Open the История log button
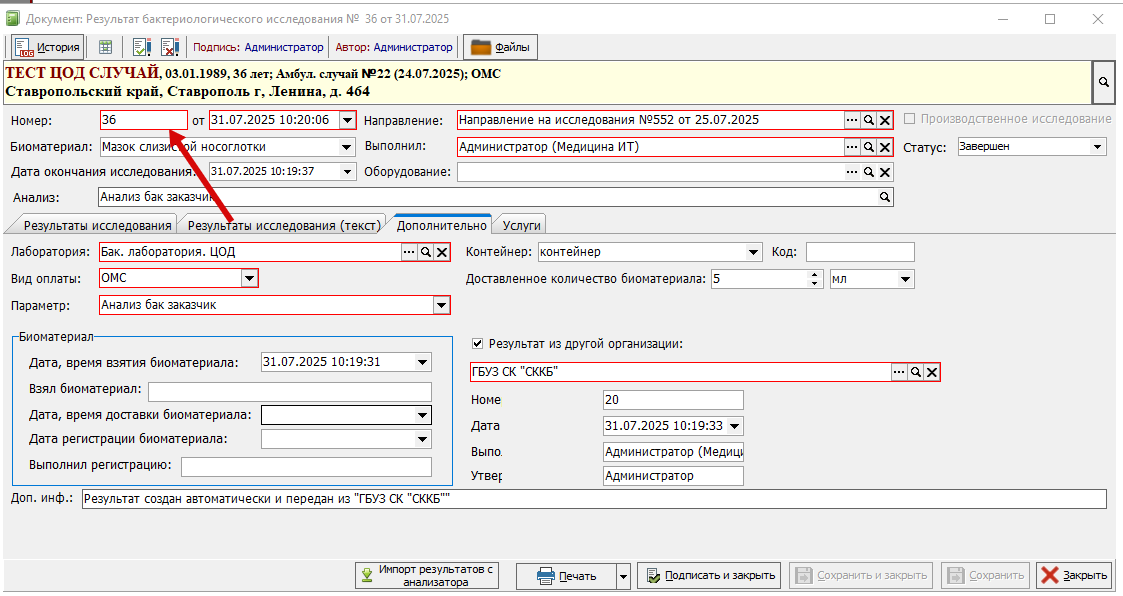The width and height of the screenshot is (1123, 596). pos(47,47)
